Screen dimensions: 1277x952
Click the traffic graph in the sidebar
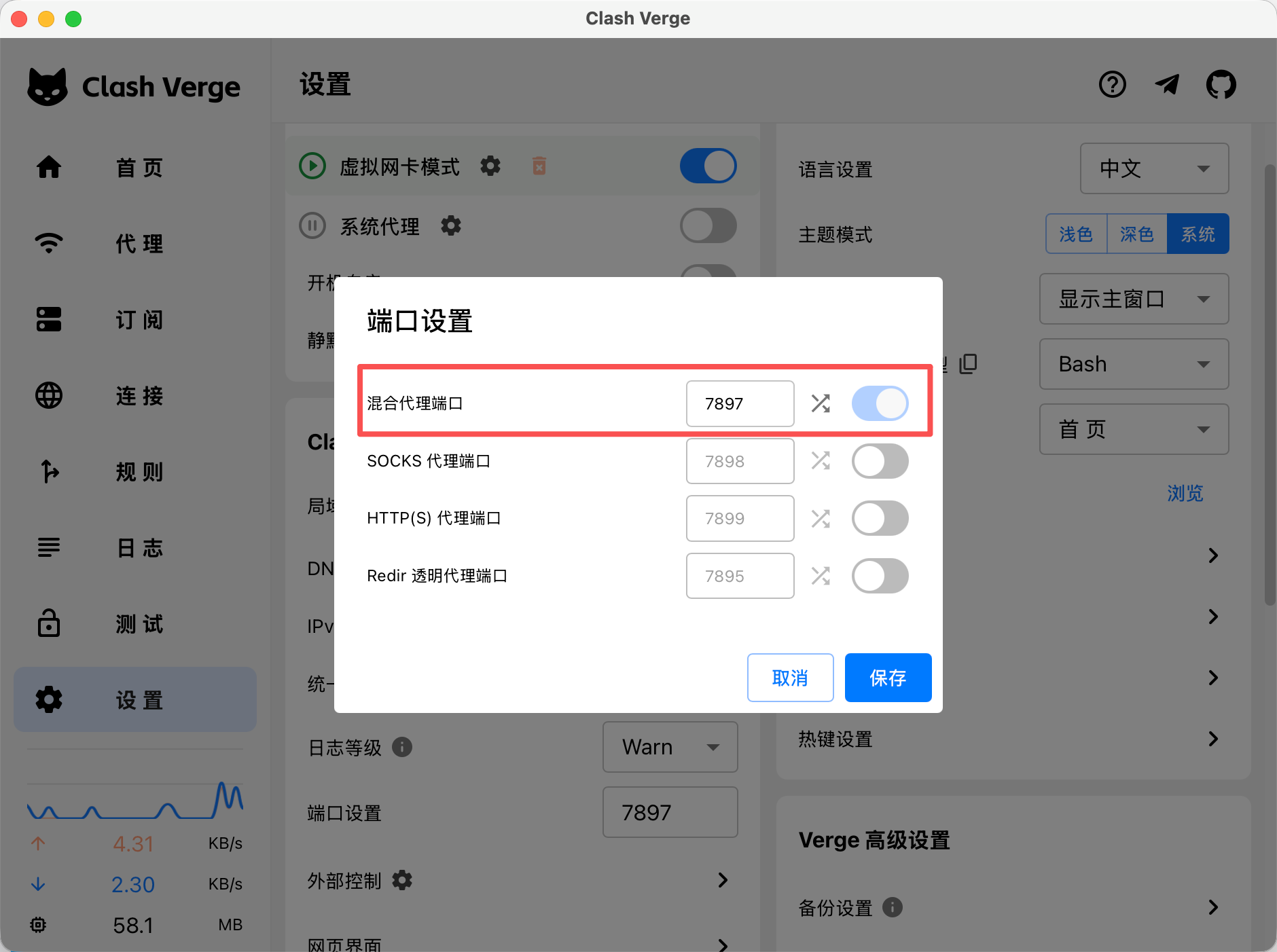[134, 800]
